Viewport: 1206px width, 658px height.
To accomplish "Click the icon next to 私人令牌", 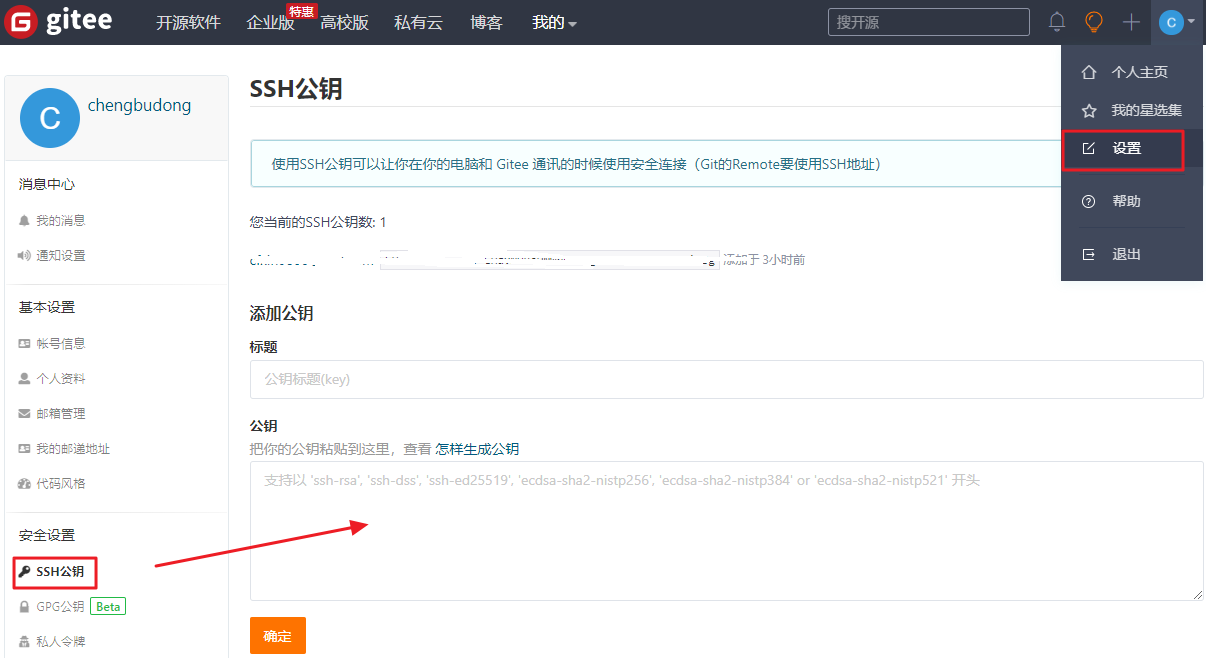I will pyautogui.click(x=25, y=641).
